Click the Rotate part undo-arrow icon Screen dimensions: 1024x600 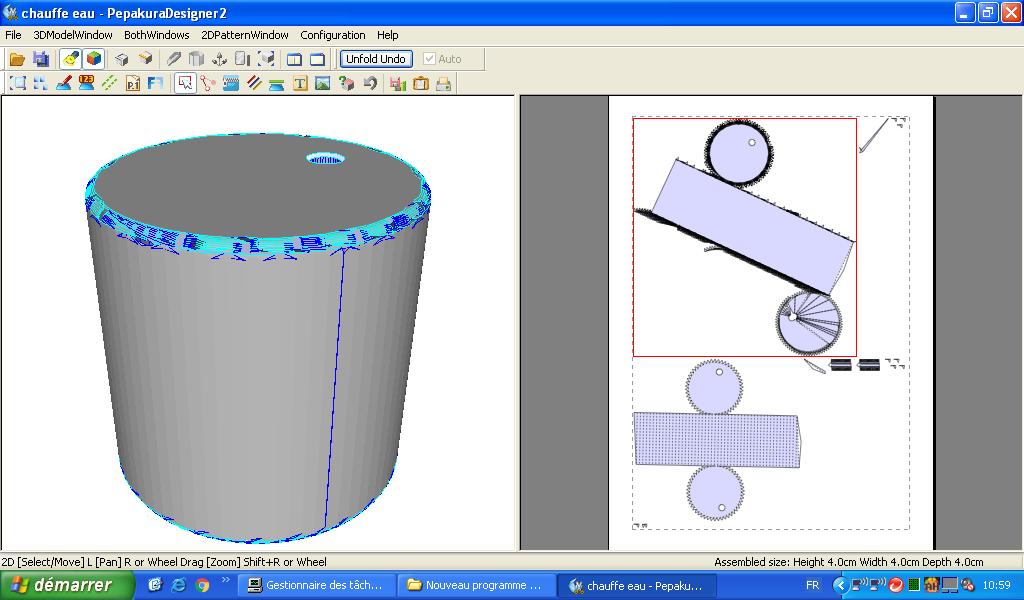pos(370,84)
